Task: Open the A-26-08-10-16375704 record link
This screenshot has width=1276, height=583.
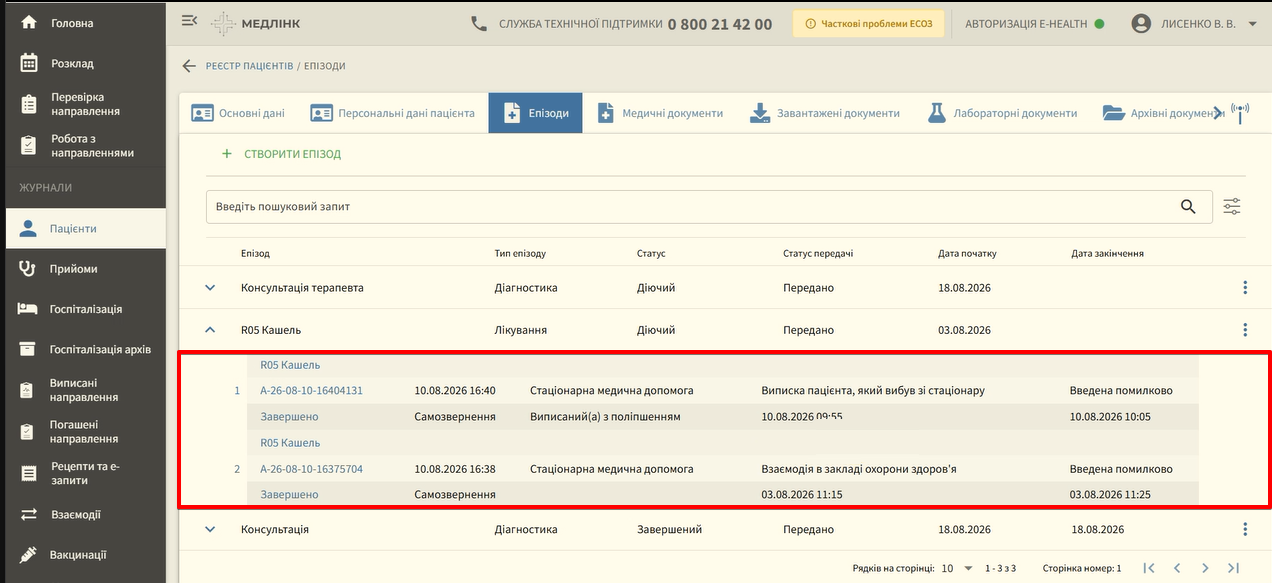Action: coord(311,469)
